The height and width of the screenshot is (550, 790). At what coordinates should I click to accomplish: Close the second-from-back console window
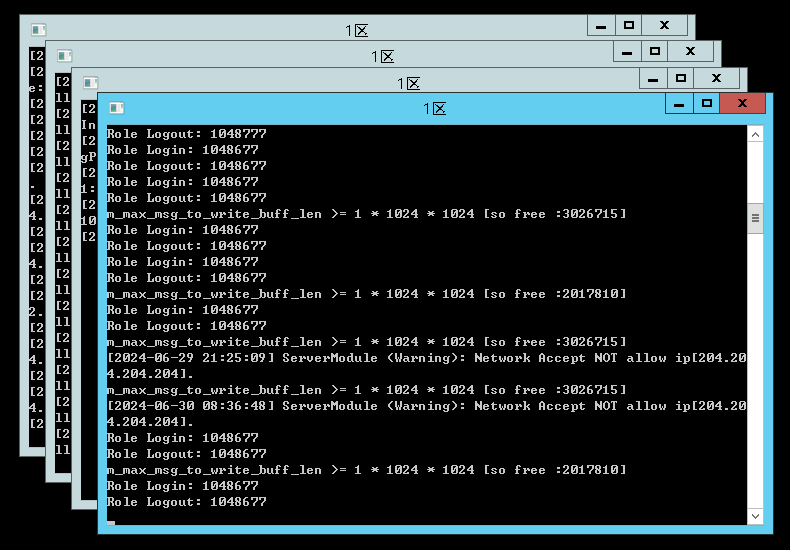[x=690, y=51]
